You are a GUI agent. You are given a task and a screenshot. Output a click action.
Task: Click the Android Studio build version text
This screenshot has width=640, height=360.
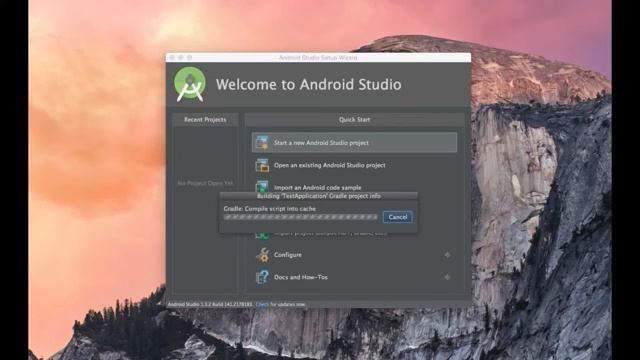(x=210, y=304)
